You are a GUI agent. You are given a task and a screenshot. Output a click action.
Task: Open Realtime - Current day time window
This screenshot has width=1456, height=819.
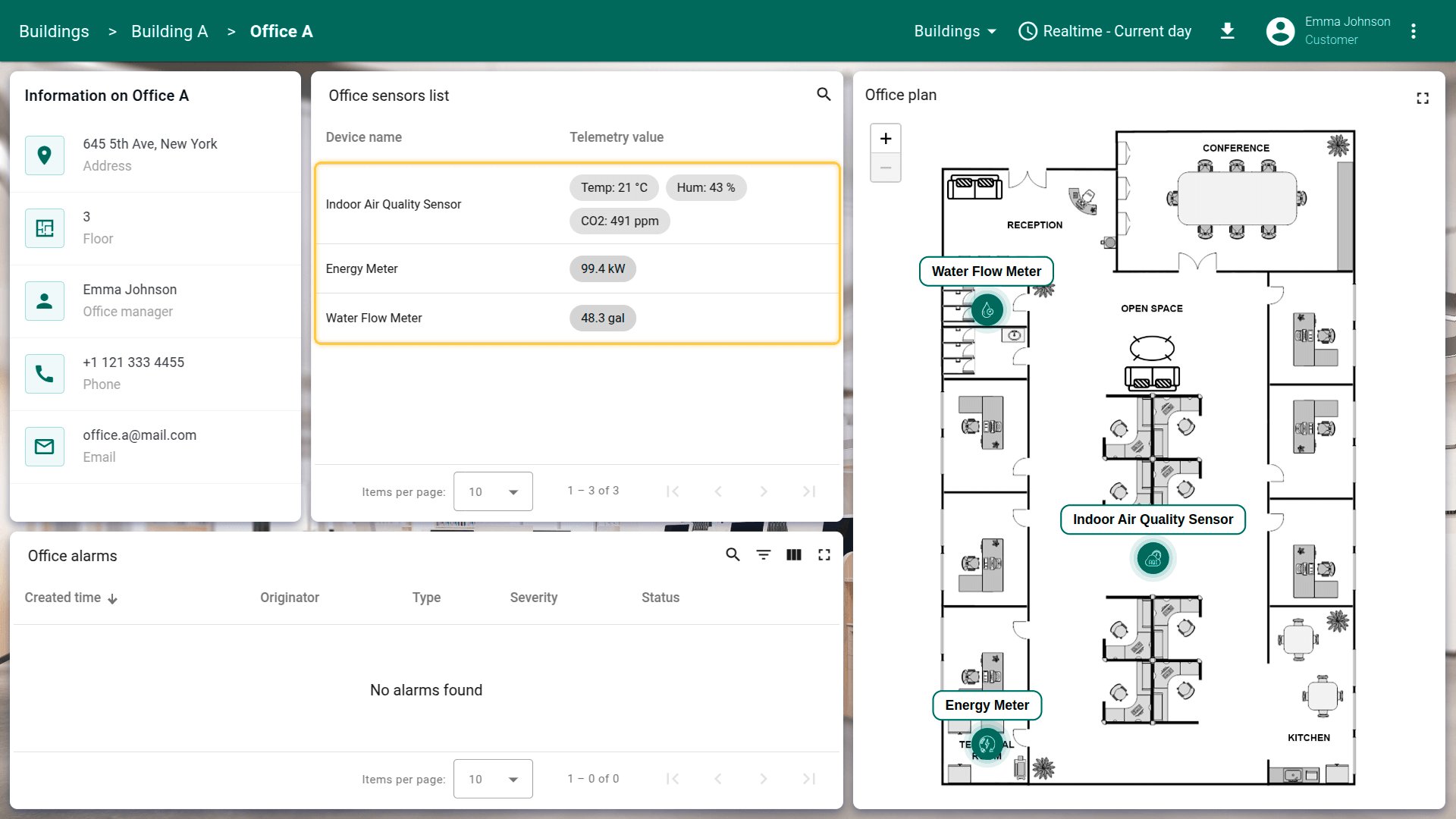pos(1105,31)
